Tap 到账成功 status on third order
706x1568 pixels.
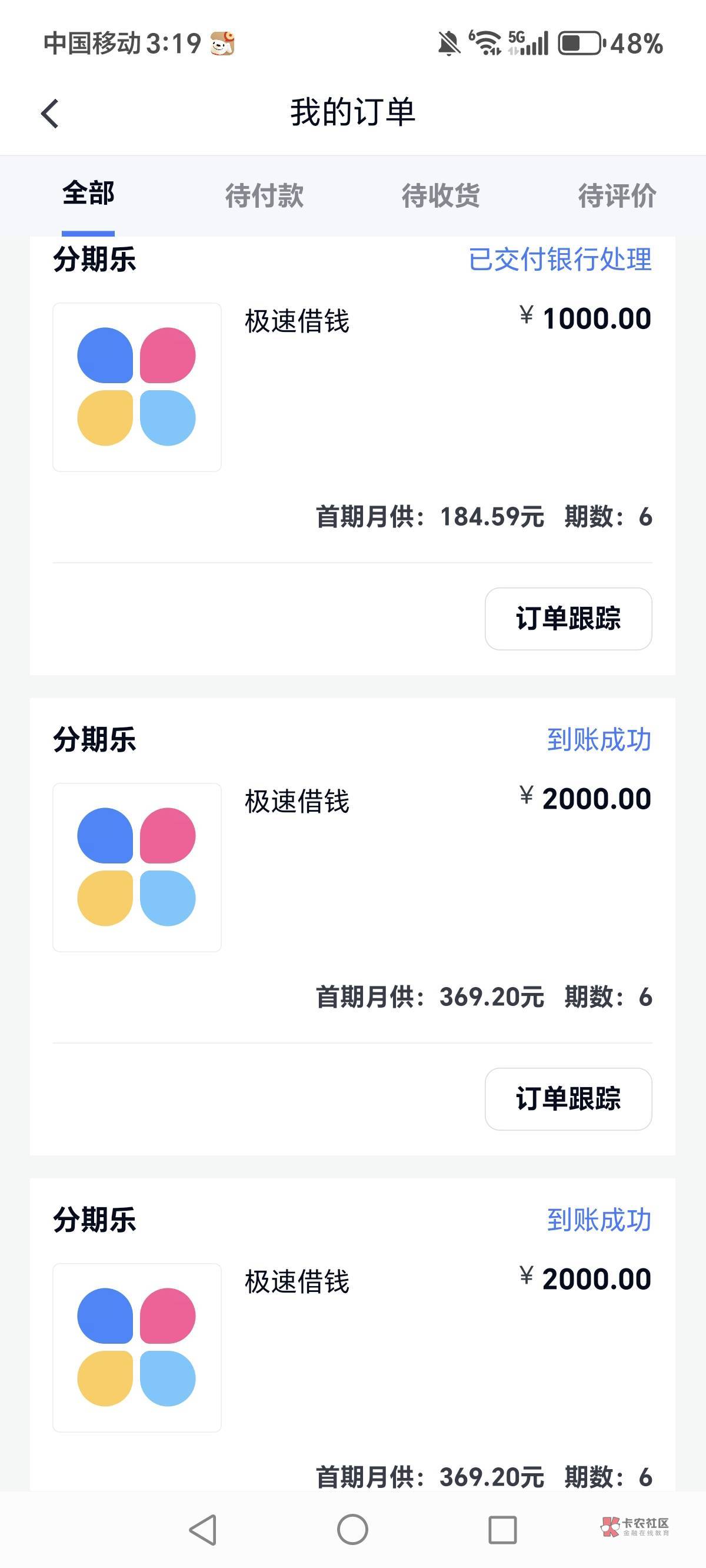599,1220
